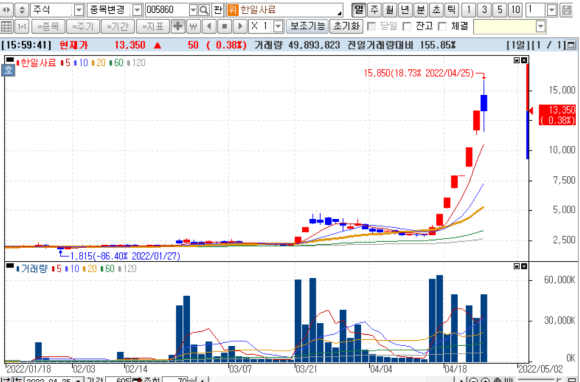Toggle the ₩ price display icon

point(193,27)
